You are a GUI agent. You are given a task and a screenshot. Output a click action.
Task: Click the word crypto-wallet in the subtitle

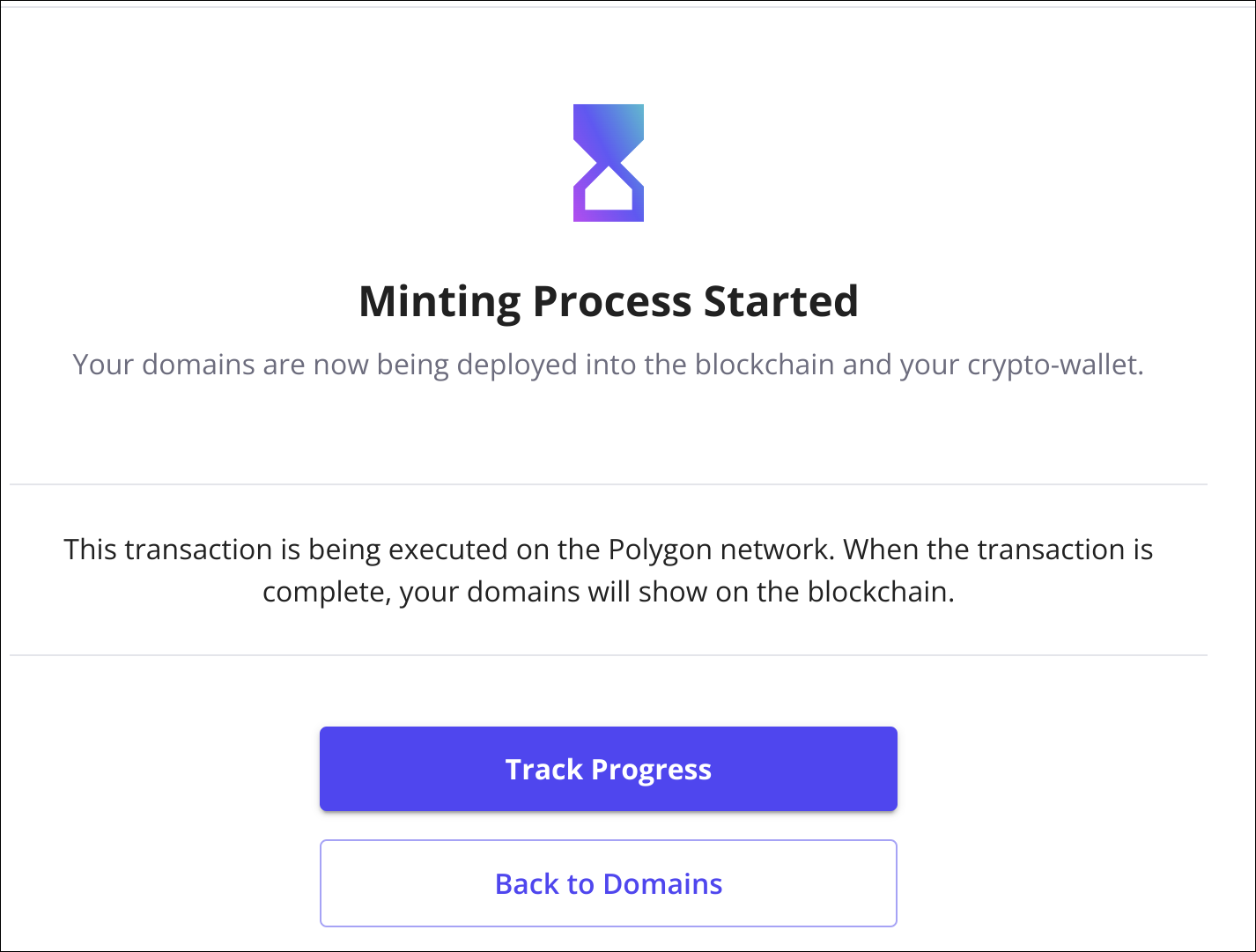tap(1056, 365)
